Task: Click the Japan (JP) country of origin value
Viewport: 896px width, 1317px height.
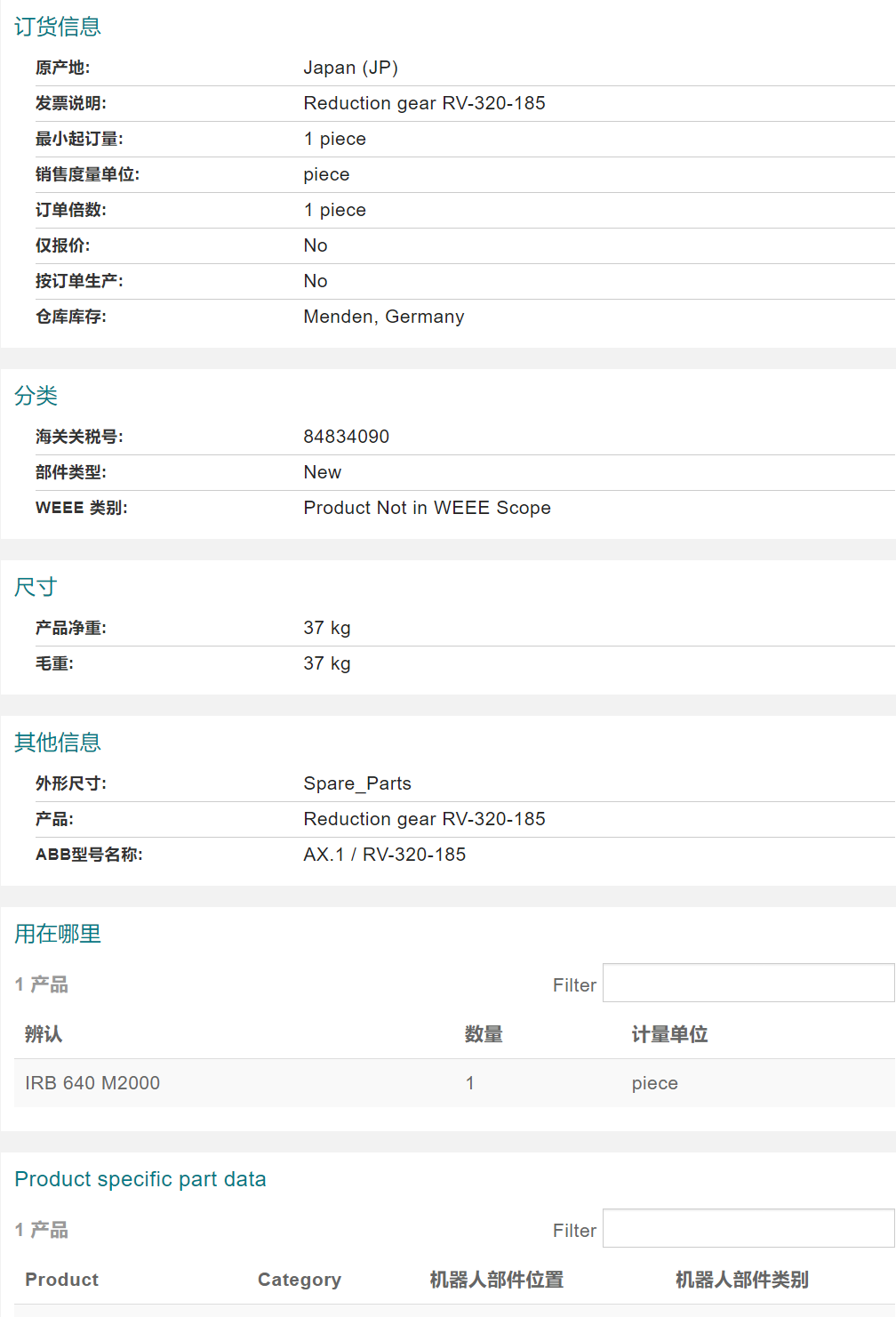Action: point(351,68)
